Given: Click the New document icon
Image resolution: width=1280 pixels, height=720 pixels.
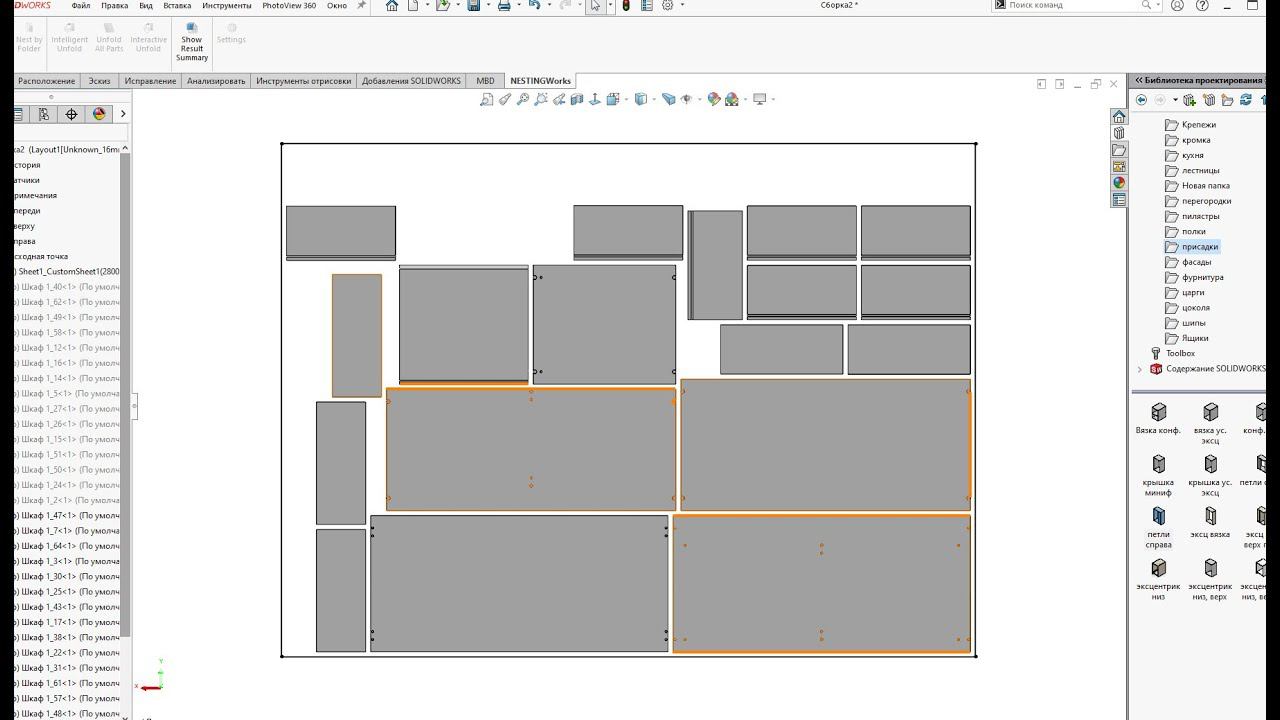Looking at the screenshot, I should pos(413,5).
